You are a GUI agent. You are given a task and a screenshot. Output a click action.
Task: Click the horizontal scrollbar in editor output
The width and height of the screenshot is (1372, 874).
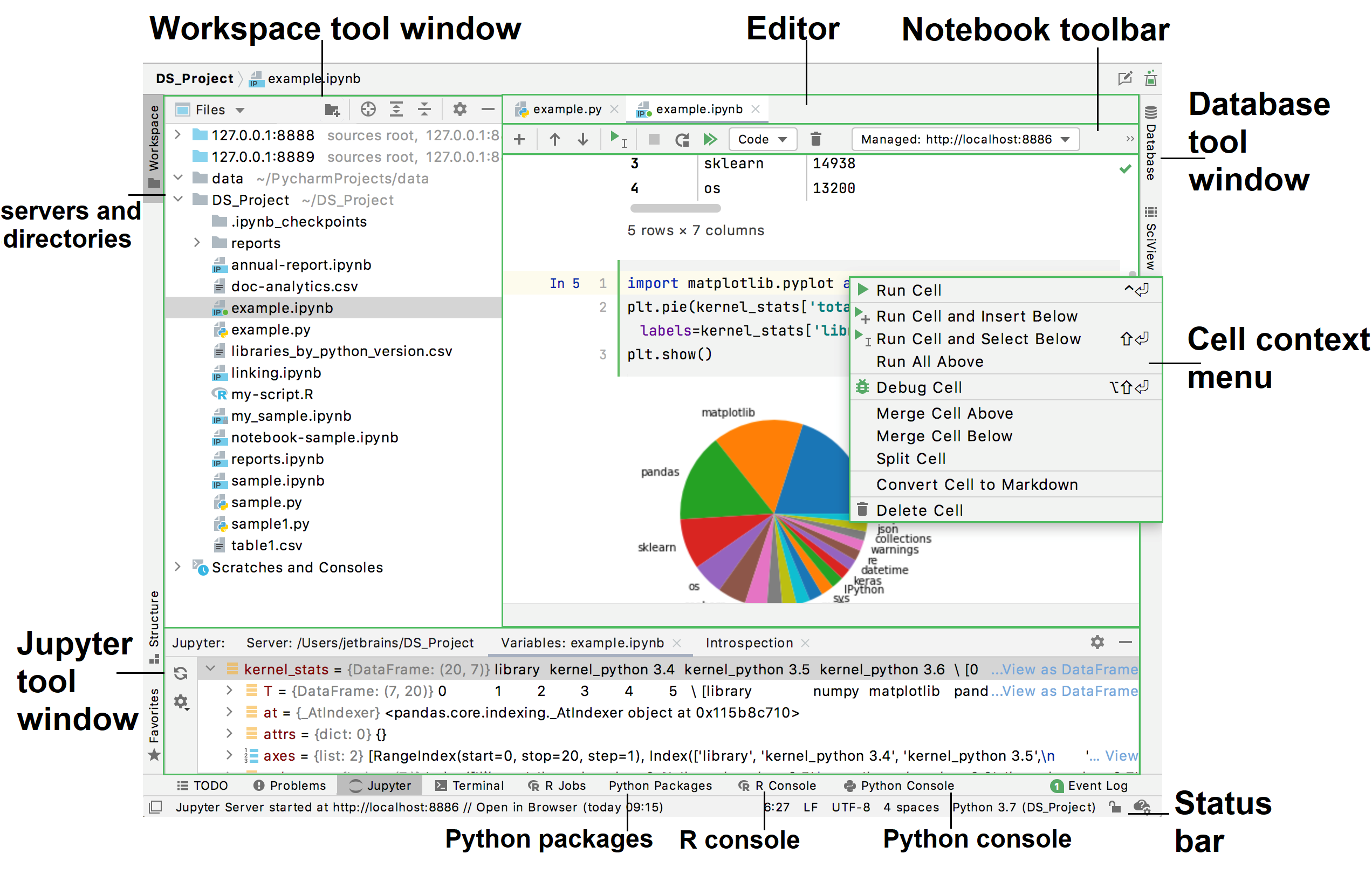[655, 208]
